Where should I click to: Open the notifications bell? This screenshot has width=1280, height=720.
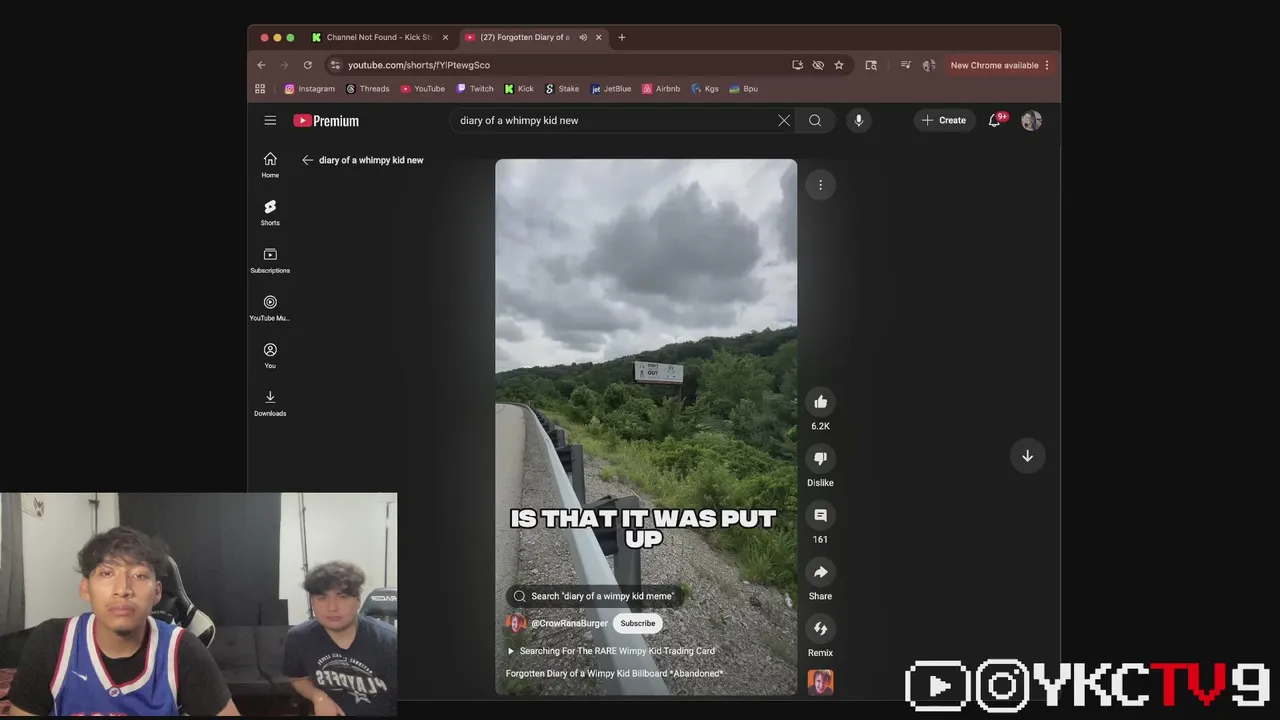click(994, 120)
